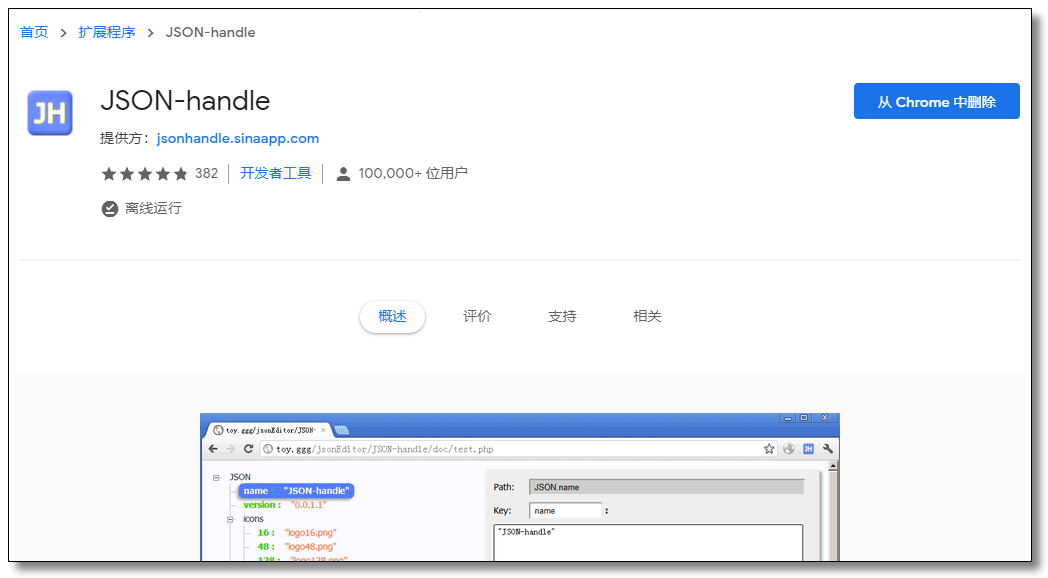1048x578 pixels.
Task: Click the bookmark star in preview address bar
Action: coord(769,449)
